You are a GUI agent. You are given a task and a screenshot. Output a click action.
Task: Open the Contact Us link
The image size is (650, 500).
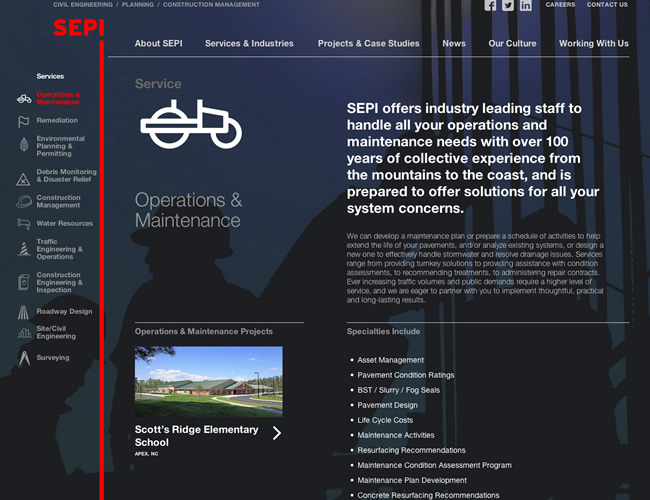607,5
